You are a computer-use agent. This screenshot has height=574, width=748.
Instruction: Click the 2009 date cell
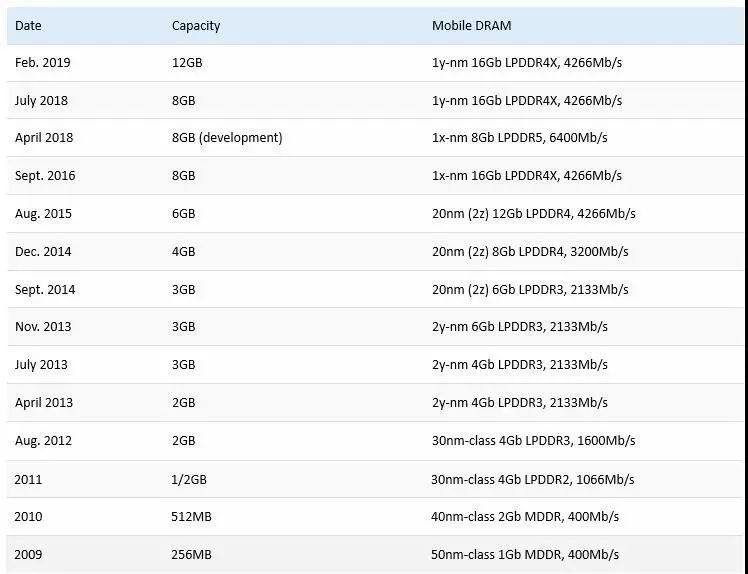click(x=29, y=555)
